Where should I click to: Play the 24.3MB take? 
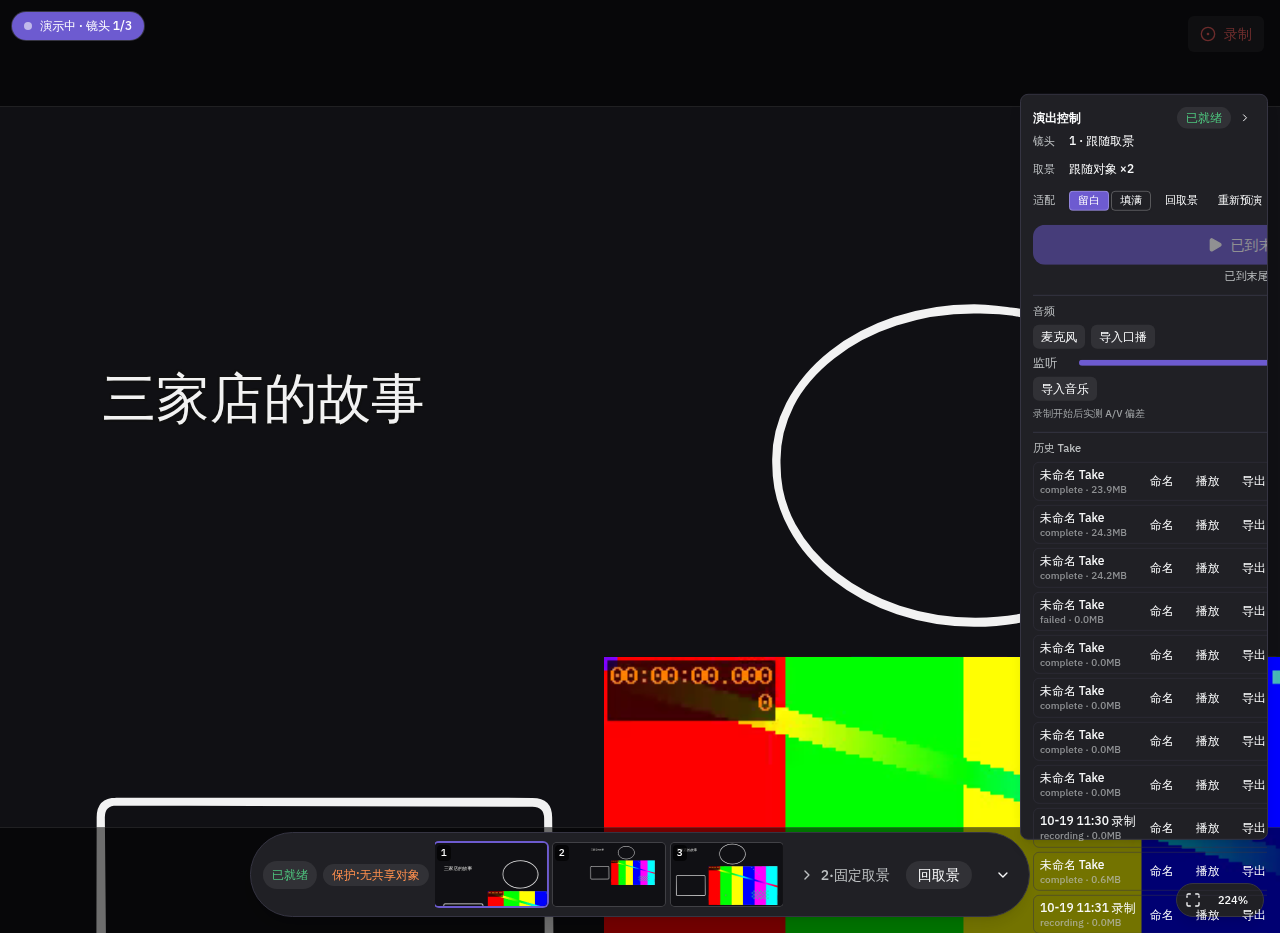[x=1207, y=525]
